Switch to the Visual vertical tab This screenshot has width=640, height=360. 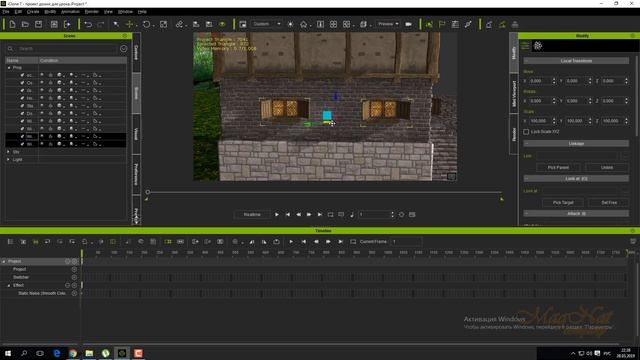pyautogui.click(x=136, y=134)
